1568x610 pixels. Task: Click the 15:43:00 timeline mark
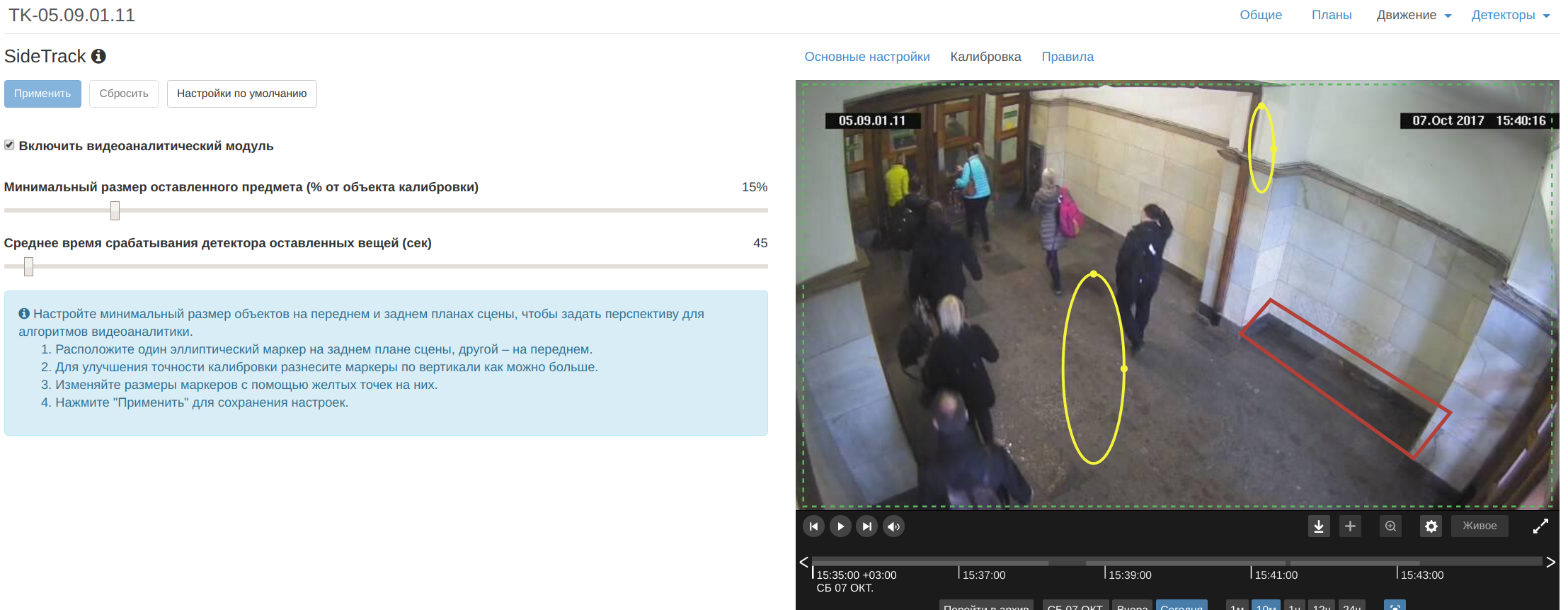click(x=1422, y=575)
